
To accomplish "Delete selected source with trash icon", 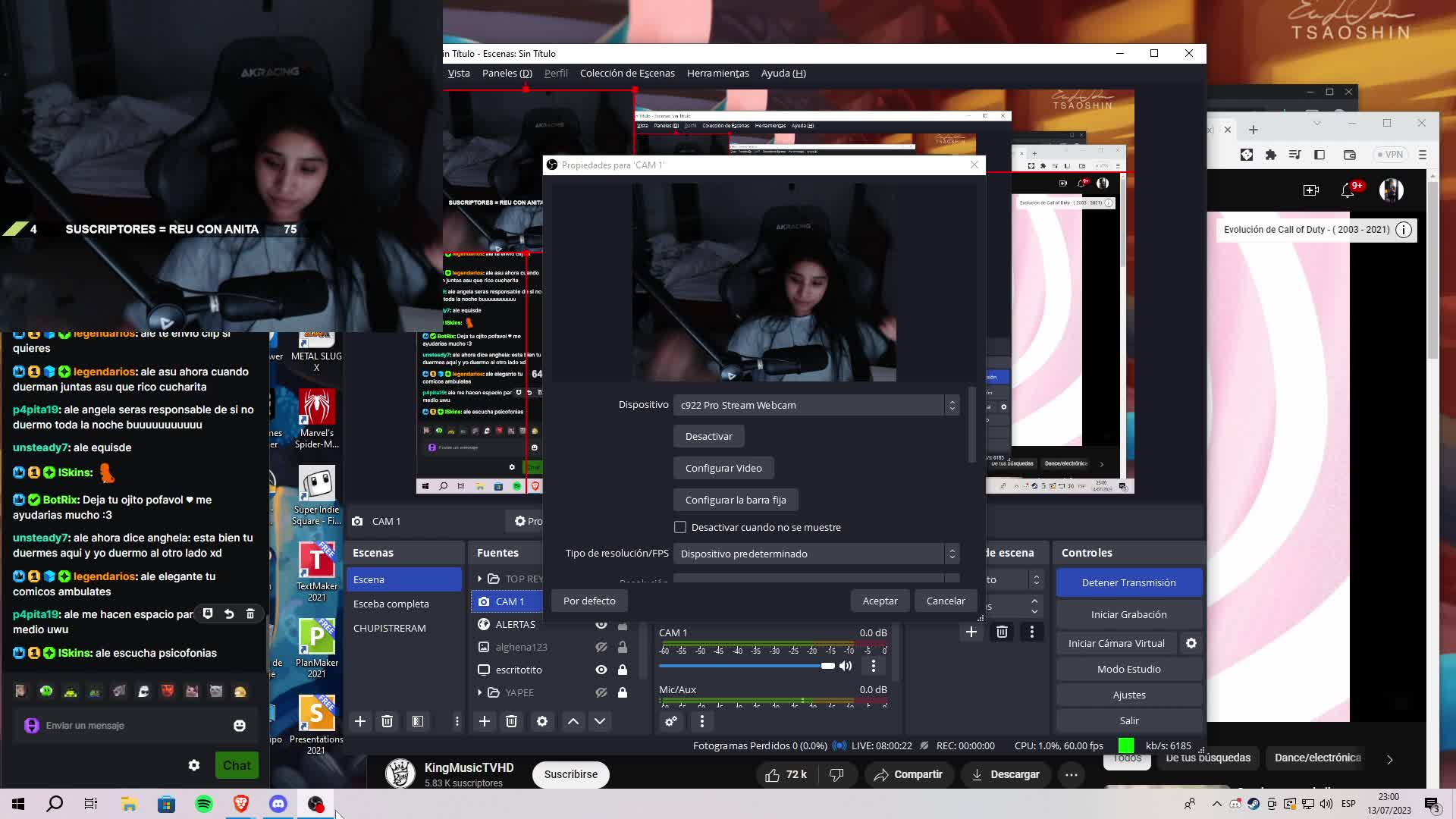I will pyautogui.click(x=511, y=721).
